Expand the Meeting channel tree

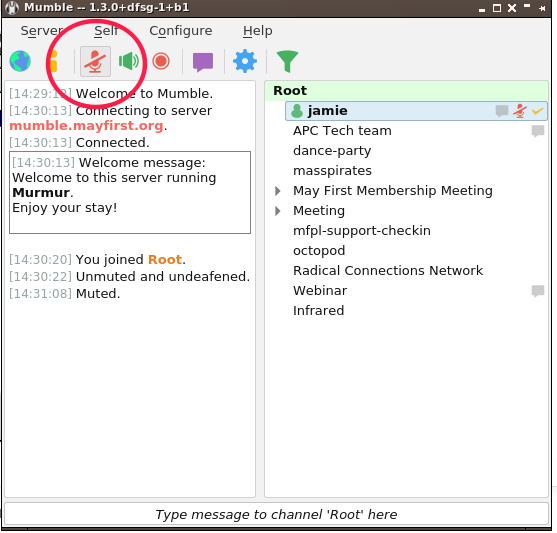(278, 211)
